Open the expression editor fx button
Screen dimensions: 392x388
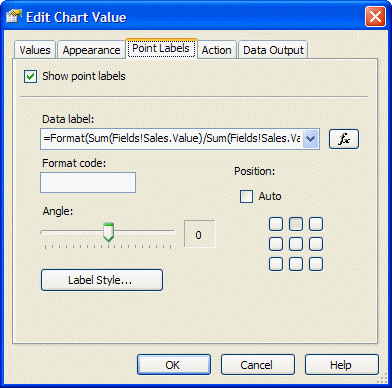344,139
